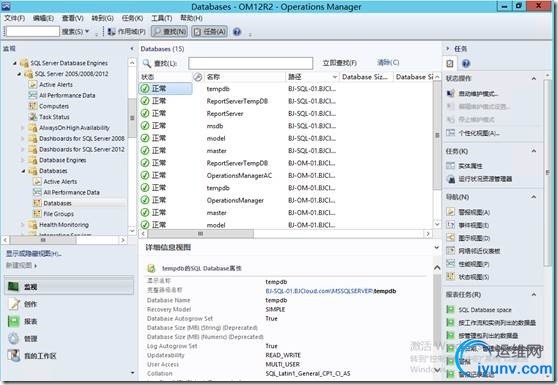Launch 运行状况资源管理器 from the tasks pane
The image size is (558, 385).
point(479,179)
